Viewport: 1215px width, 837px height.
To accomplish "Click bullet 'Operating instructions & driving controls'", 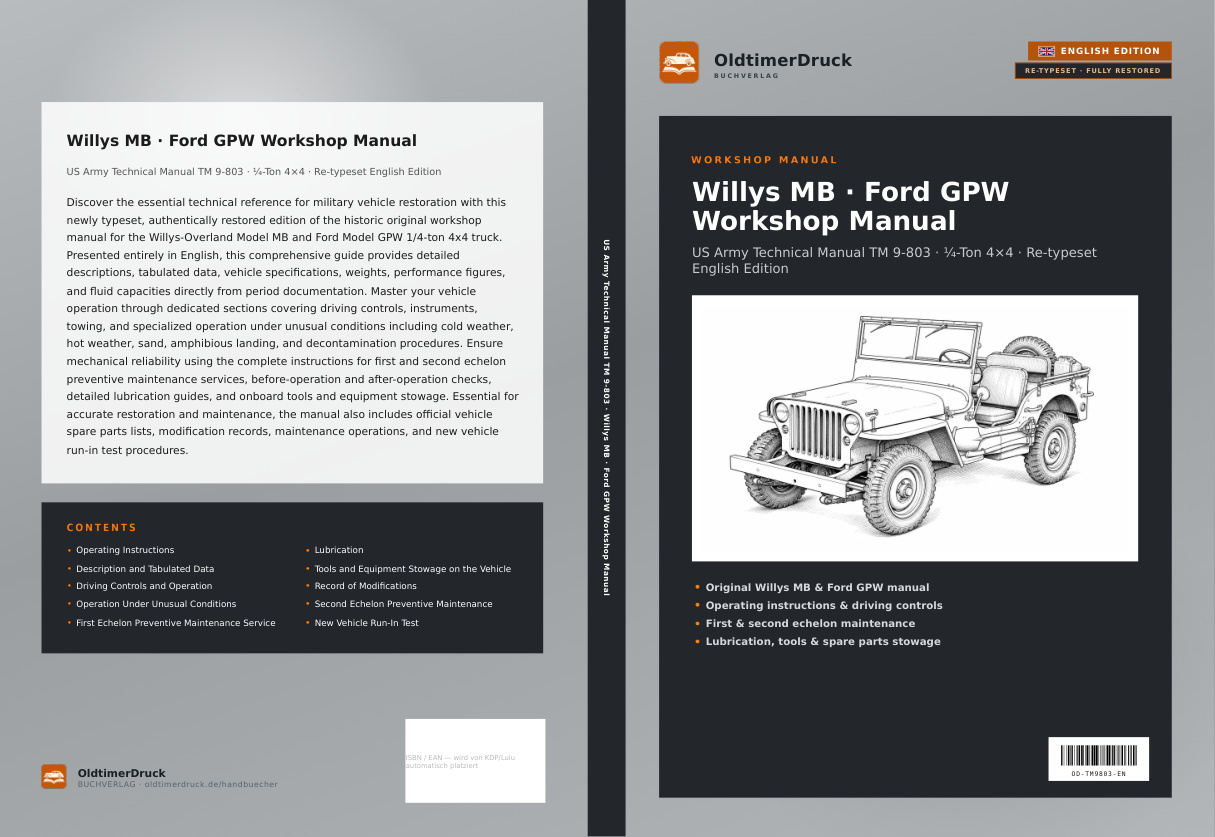I will point(824,605).
